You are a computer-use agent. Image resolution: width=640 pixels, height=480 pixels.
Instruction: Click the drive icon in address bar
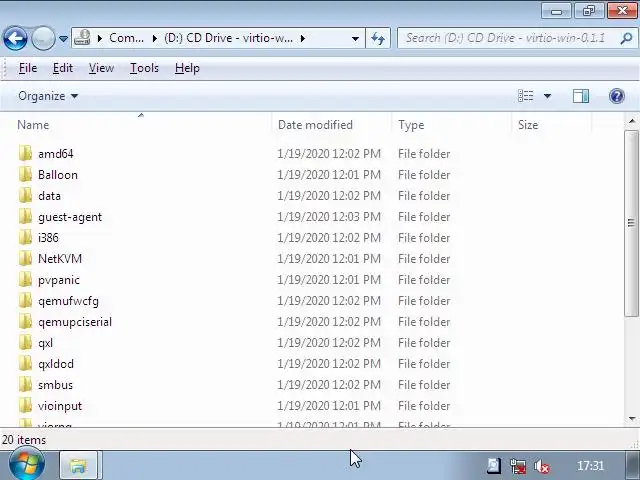point(82,38)
